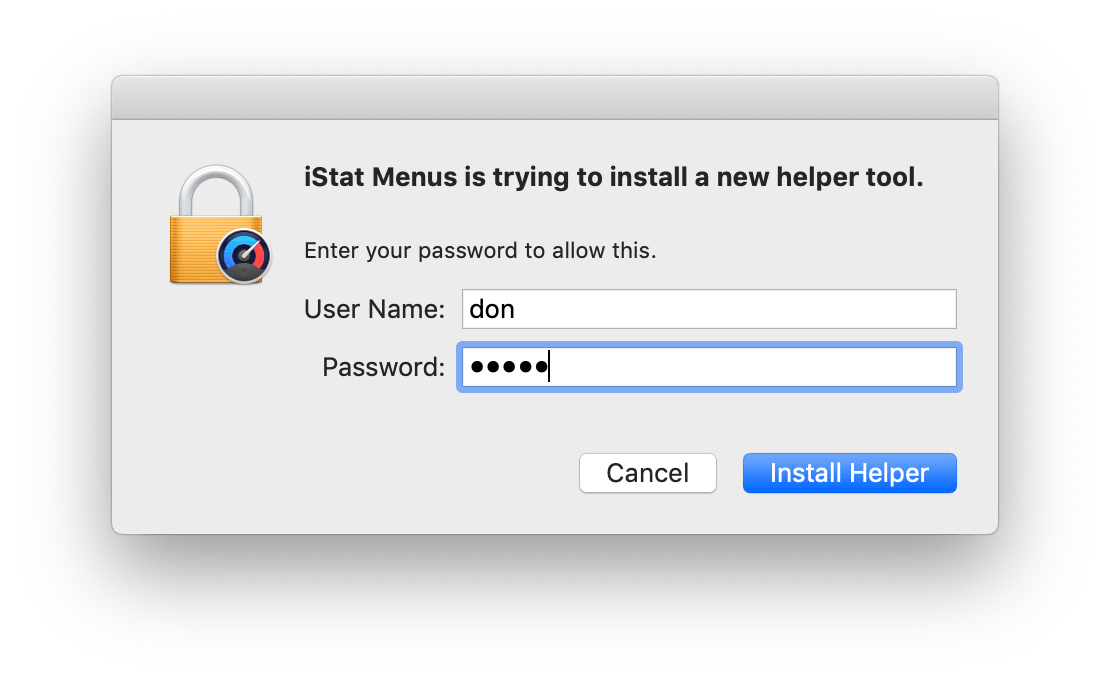This screenshot has height=682, width=1110.
Task: Click the bold helper tool heading
Action: click(614, 177)
